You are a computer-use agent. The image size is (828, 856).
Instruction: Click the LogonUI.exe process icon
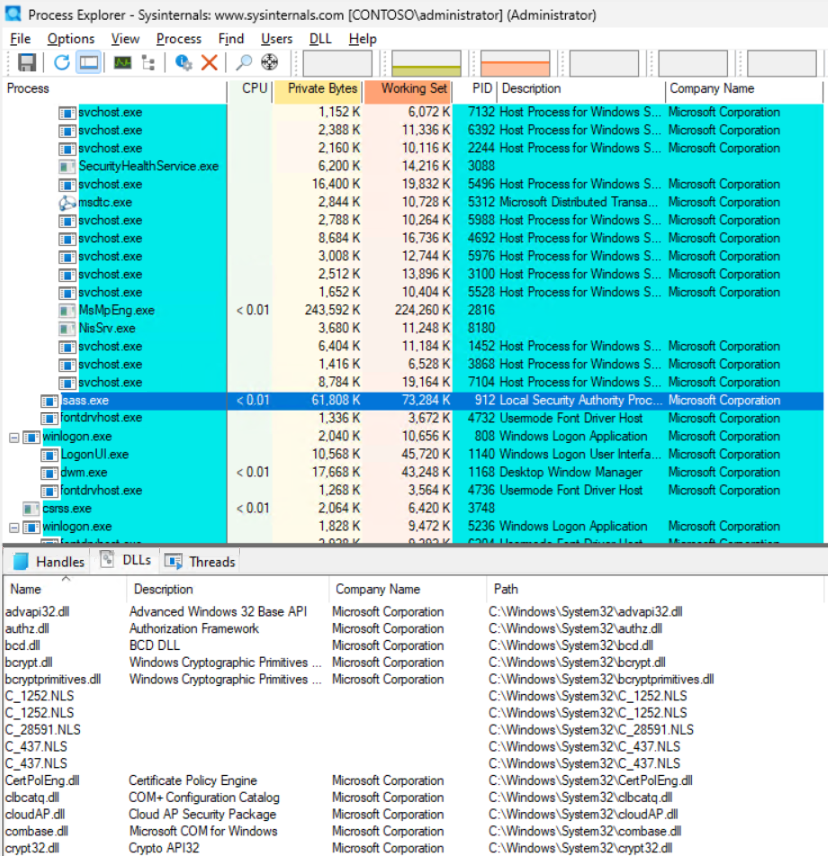49,455
